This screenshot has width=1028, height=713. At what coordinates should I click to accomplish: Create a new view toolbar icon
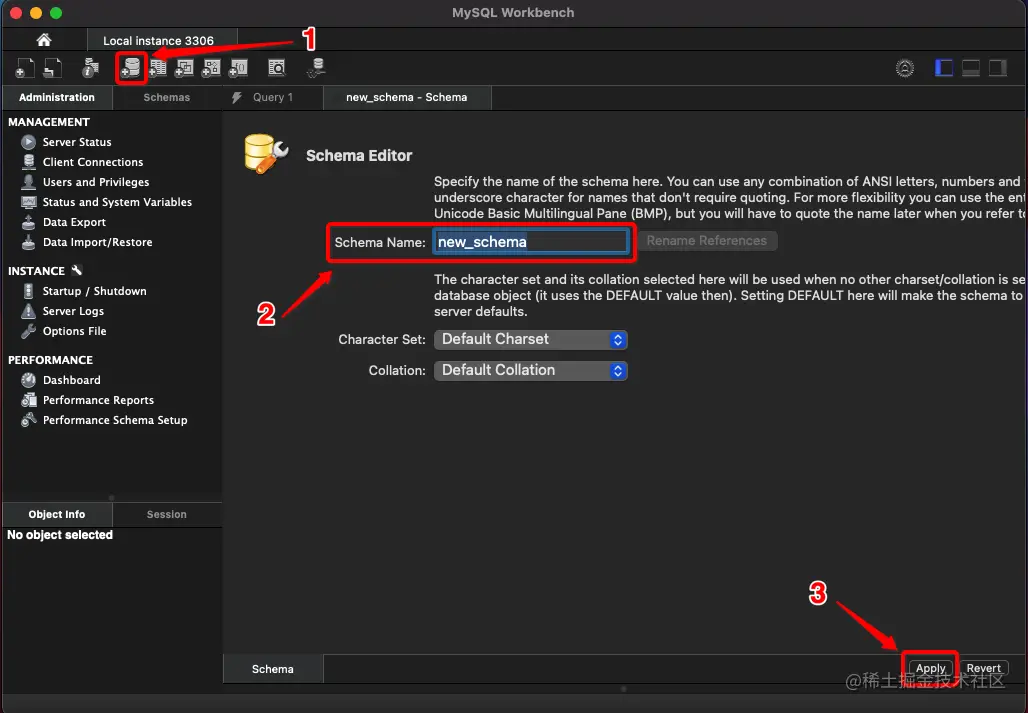(x=184, y=67)
